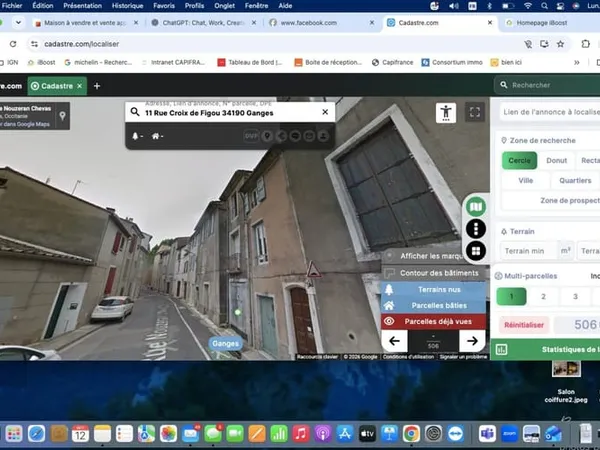Open Chrome from the Dock
600x450 pixels.
[411, 434]
